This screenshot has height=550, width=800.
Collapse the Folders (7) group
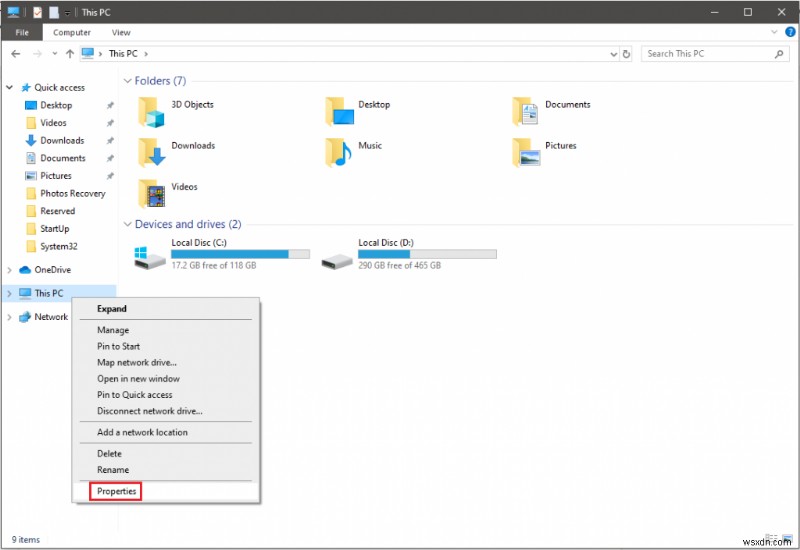pos(128,81)
